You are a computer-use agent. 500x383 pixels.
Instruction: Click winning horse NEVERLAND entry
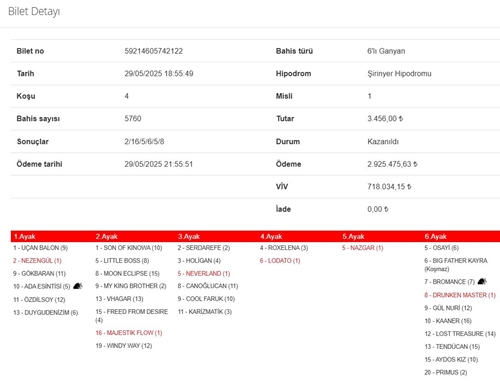tap(204, 273)
